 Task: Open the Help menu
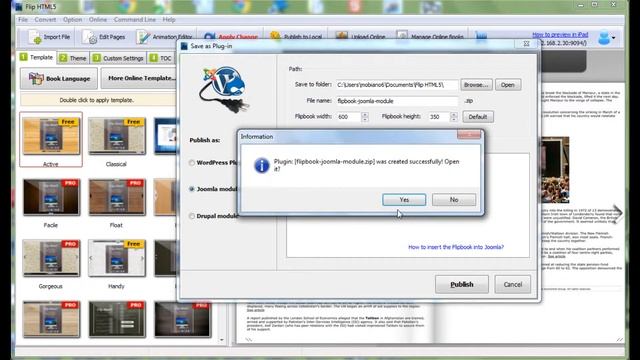pyautogui.click(x=169, y=20)
